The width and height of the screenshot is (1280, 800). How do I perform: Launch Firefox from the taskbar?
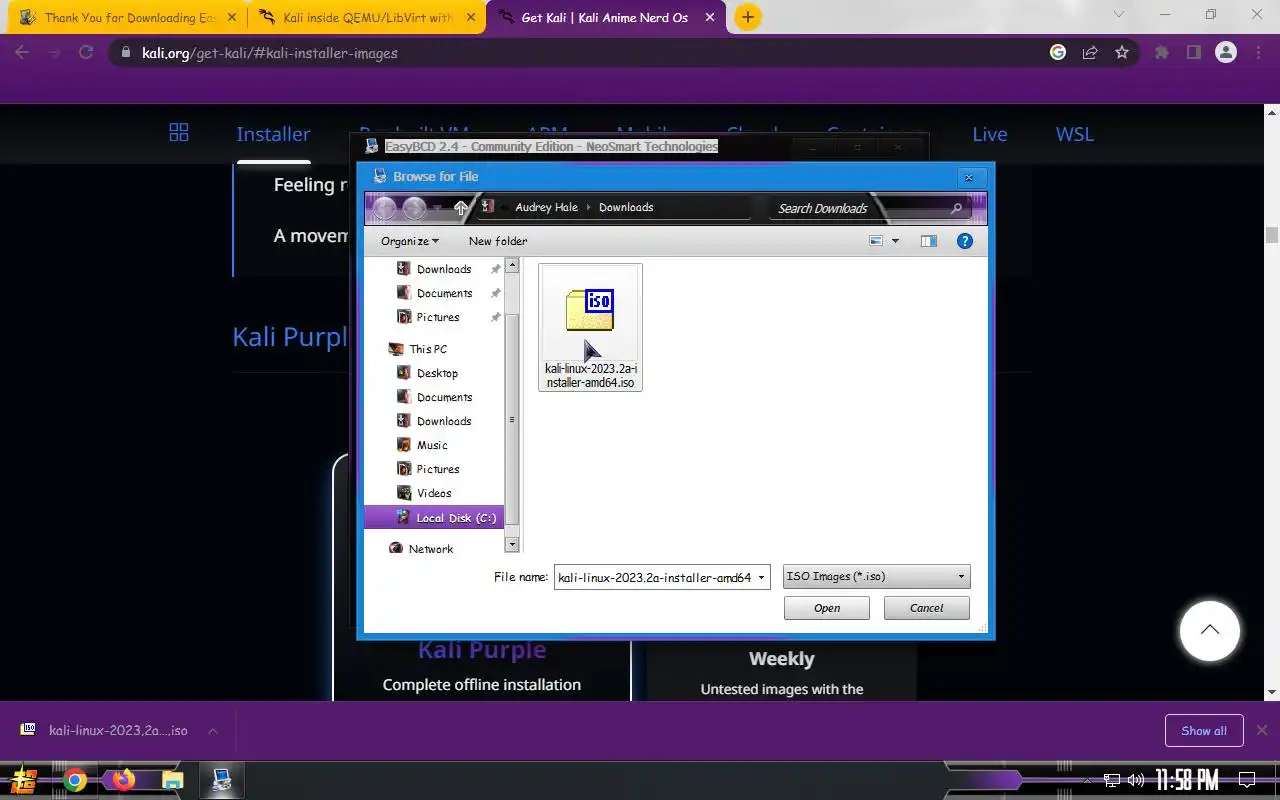click(x=124, y=780)
